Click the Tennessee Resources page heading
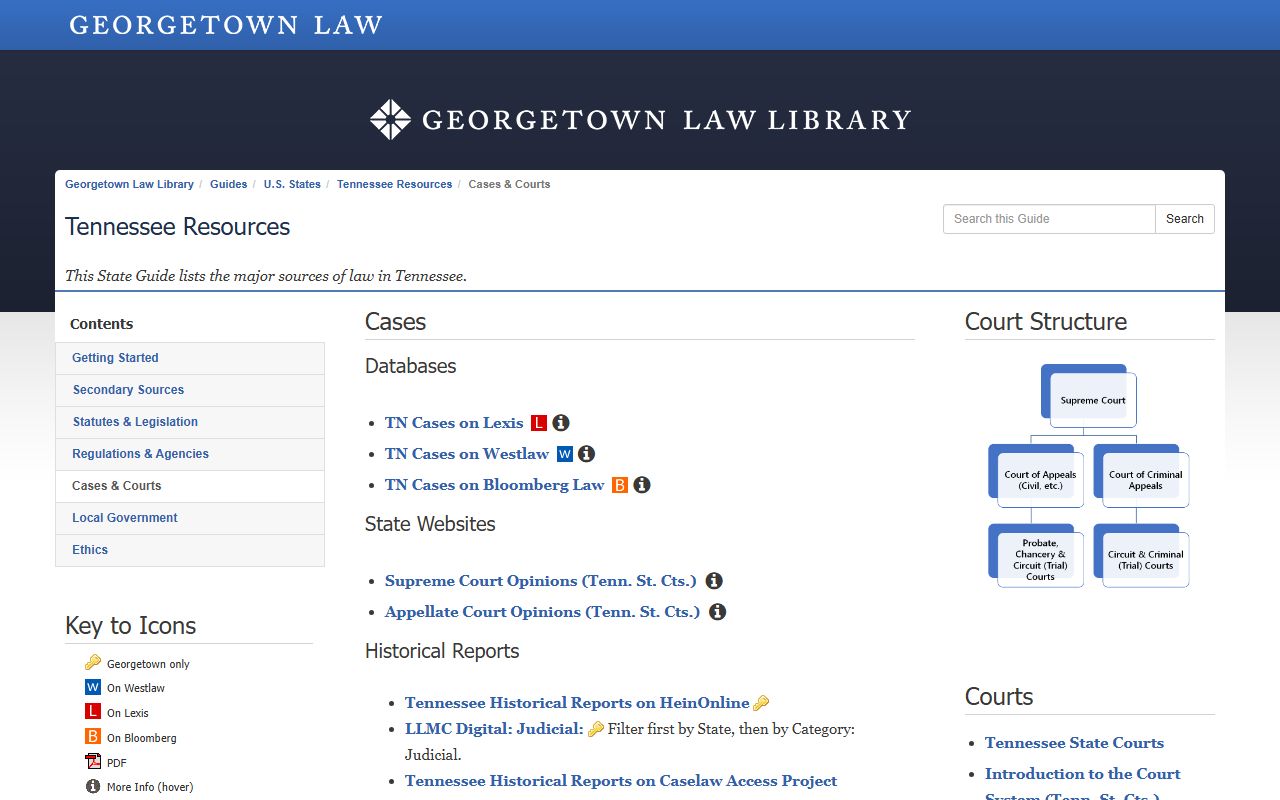Image resolution: width=1280 pixels, height=800 pixels. pyautogui.click(x=177, y=227)
